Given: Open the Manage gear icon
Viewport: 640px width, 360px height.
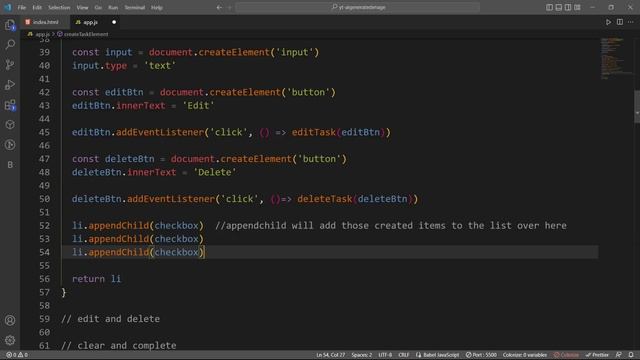Looking at the screenshot, I should click(10, 340).
